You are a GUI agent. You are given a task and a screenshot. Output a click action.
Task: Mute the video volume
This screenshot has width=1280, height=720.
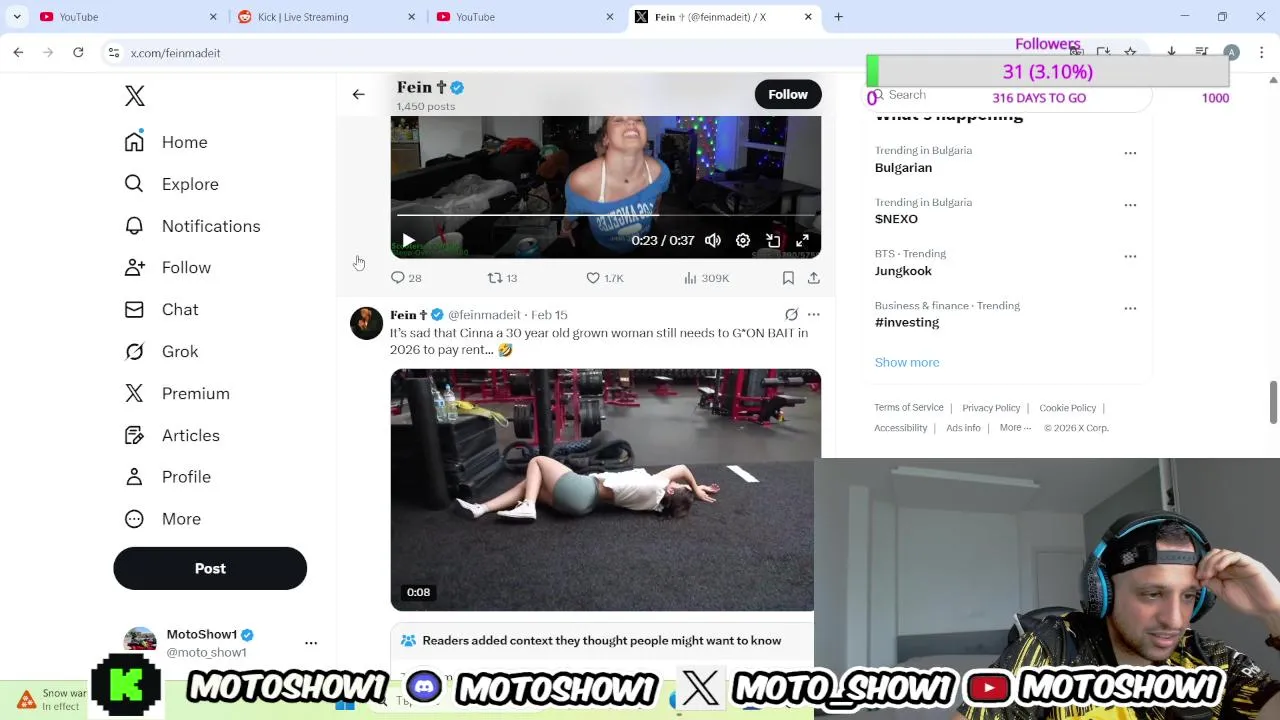[713, 241]
